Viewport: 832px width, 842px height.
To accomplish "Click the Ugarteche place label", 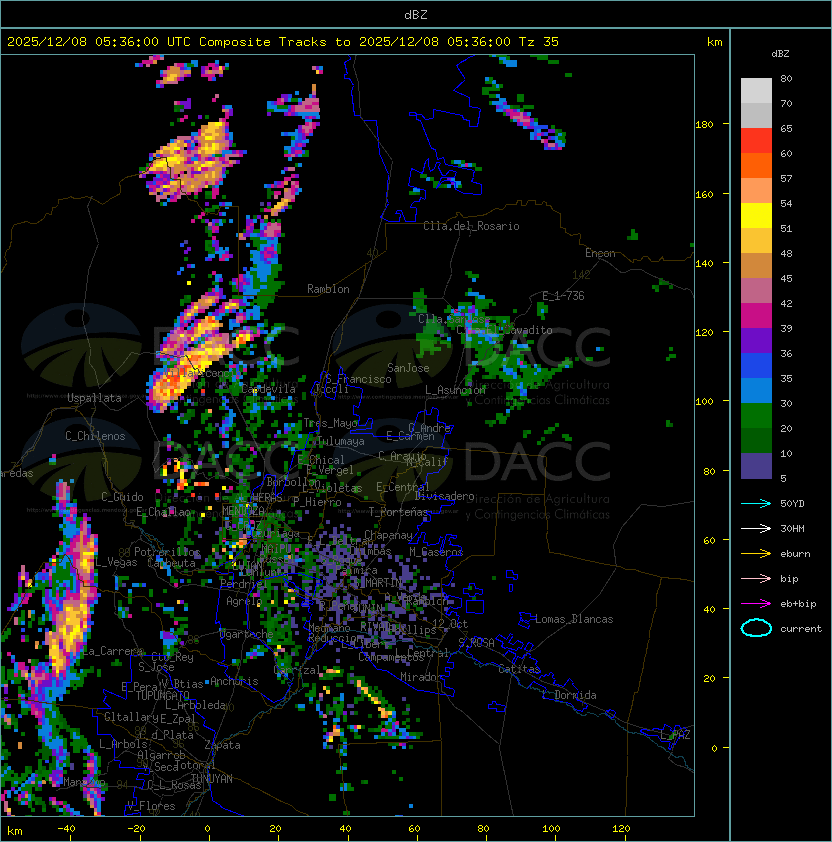I will tap(247, 634).
